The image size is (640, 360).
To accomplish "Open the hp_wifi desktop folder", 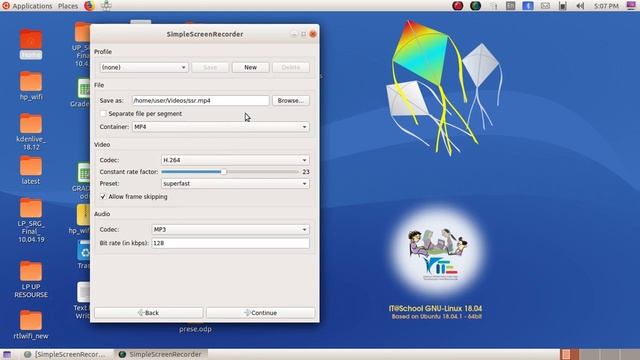I will coord(31,85).
